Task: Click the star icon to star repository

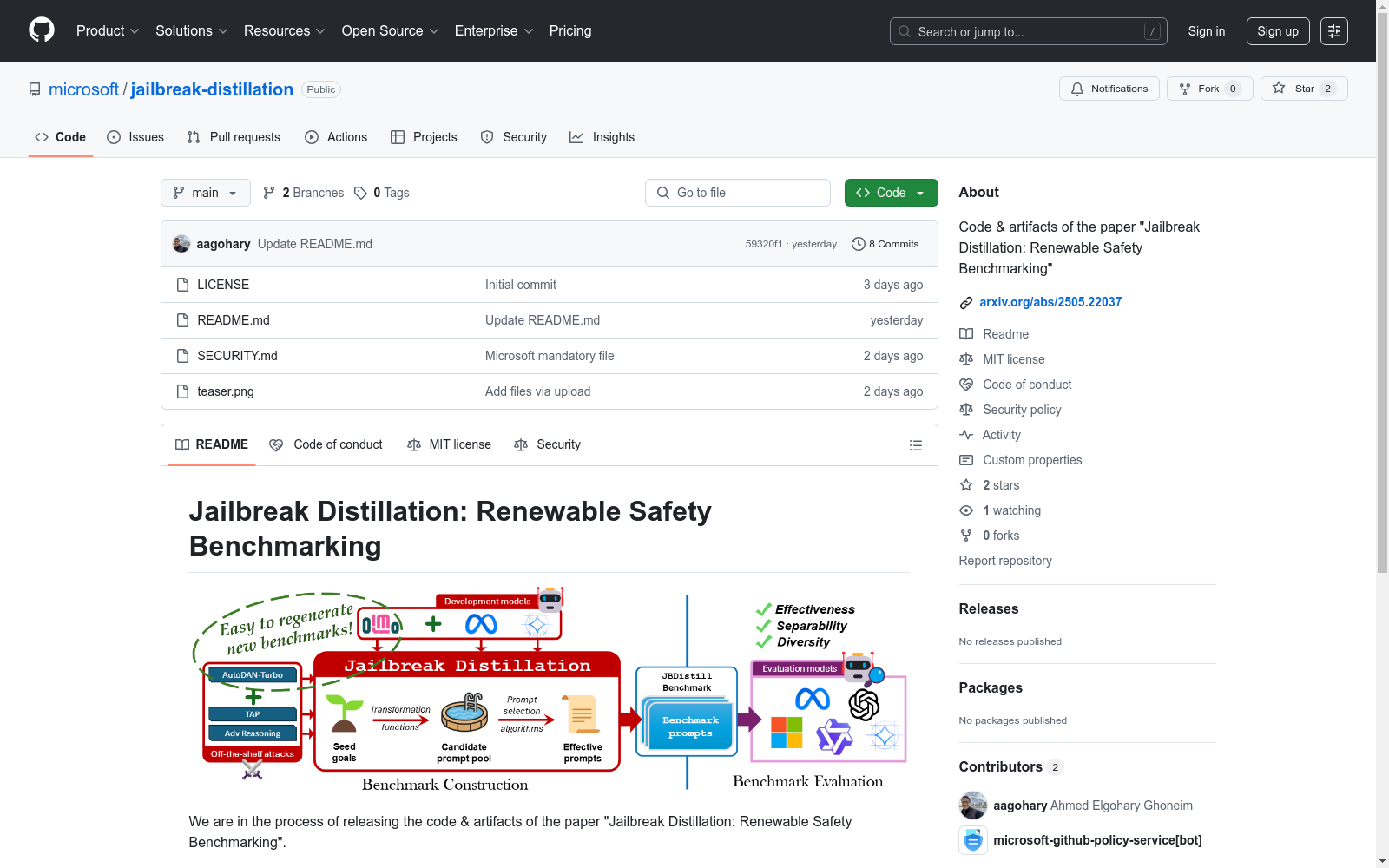Action: tap(1279, 88)
